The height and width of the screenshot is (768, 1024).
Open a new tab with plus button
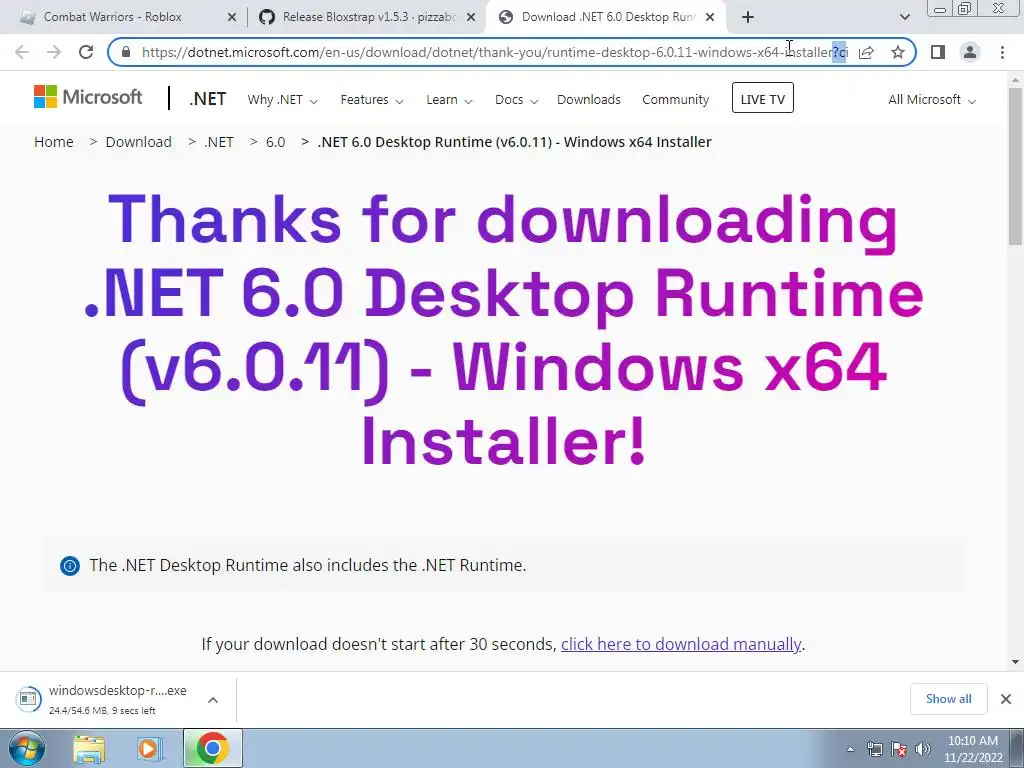coord(748,18)
